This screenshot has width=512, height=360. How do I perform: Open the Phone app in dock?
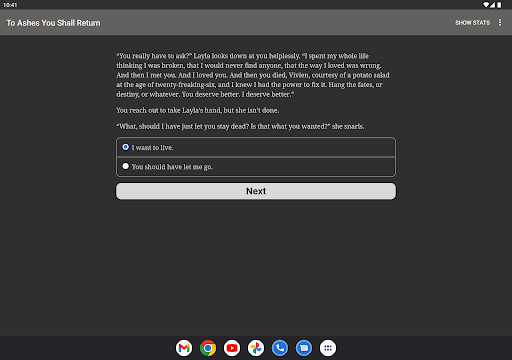(280, 348)
